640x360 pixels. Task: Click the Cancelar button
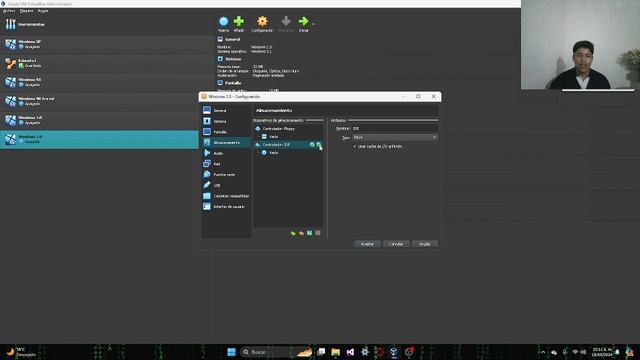click(396, 244)
